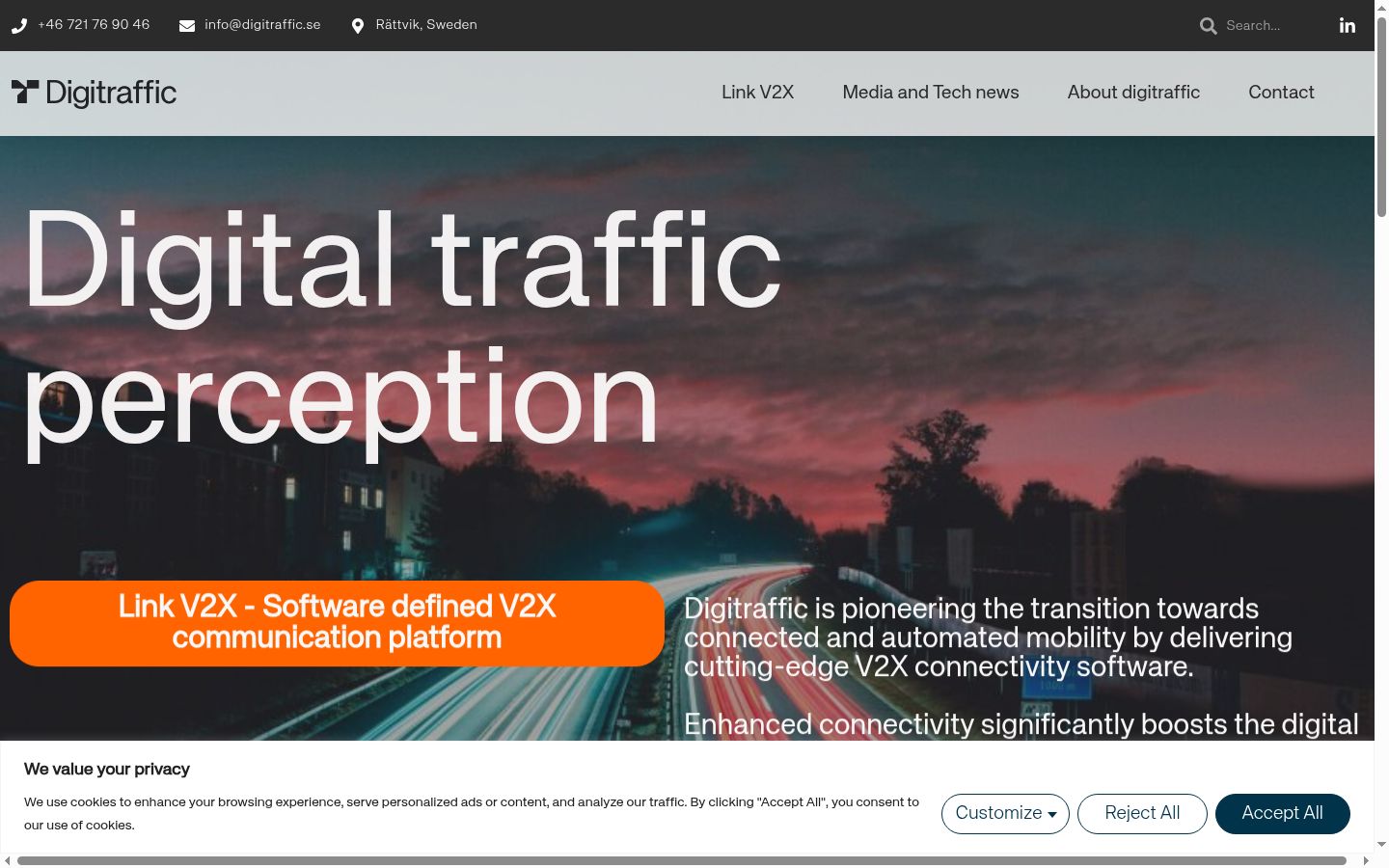Click the cookie consent description text

[472, 814]
